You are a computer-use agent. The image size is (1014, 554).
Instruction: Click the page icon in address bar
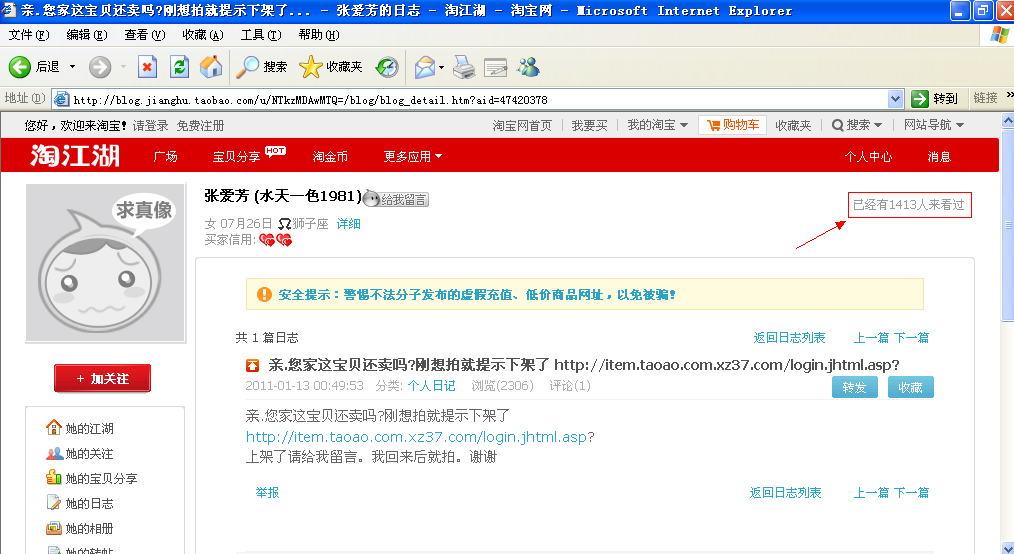pyautogui.click(x=61, y=100)
